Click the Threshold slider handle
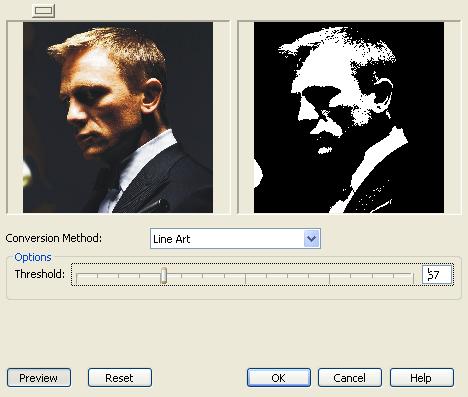The image size is (468, 397). click(x=164, y=275)
